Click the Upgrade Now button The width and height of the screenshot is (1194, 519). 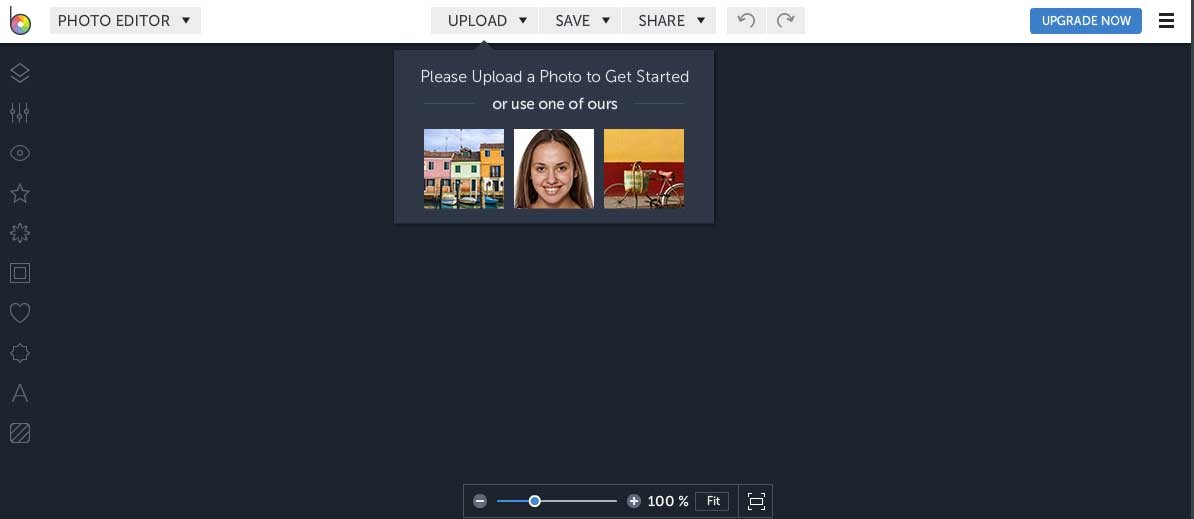click(x=1085, y=20)
